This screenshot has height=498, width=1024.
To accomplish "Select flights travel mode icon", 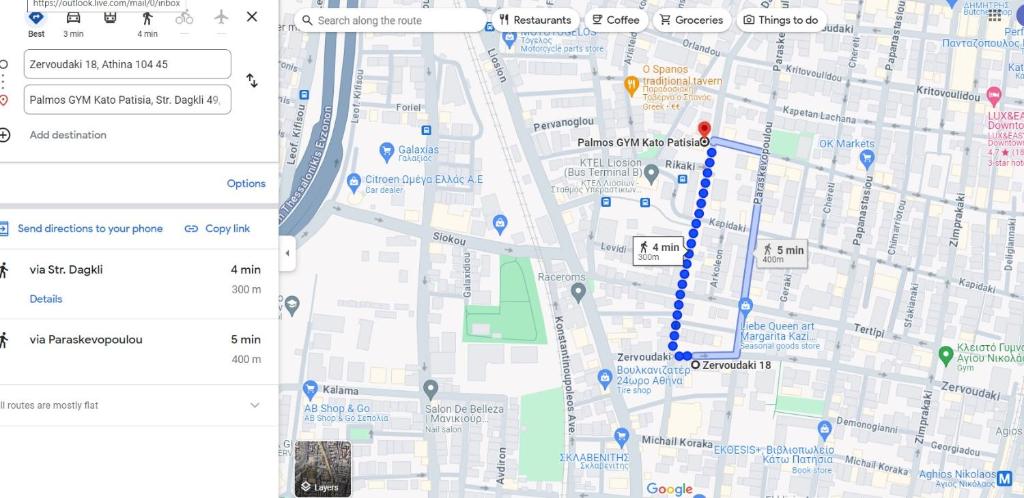I will click(x=221, y=17).
